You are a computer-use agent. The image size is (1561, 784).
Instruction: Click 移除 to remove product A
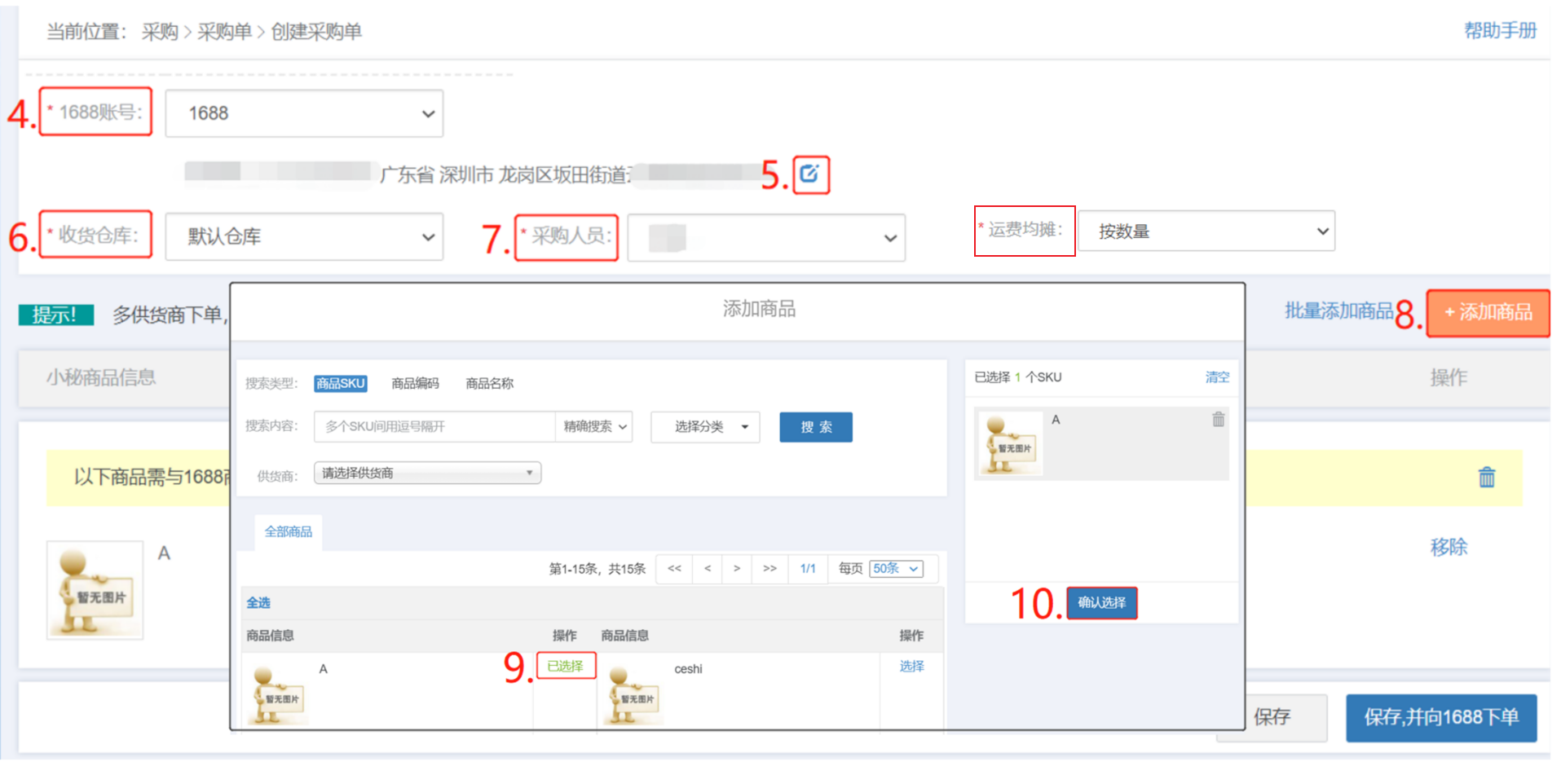pos(1449,547)
